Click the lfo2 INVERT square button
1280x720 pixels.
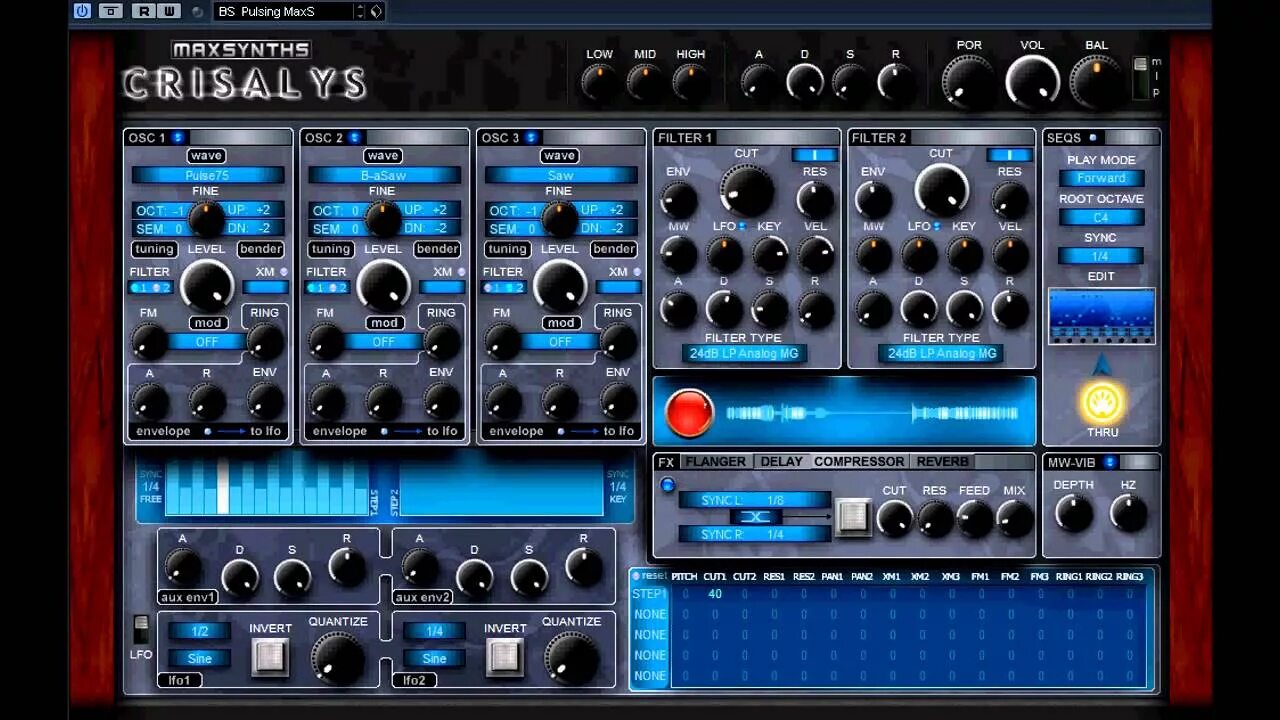click(504, 656)
